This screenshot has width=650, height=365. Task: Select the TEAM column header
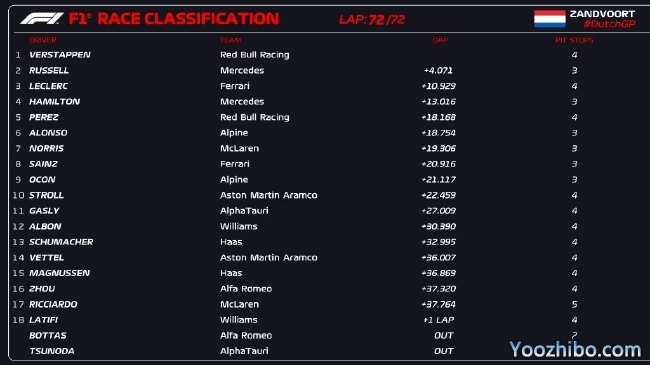click(230, 40)
